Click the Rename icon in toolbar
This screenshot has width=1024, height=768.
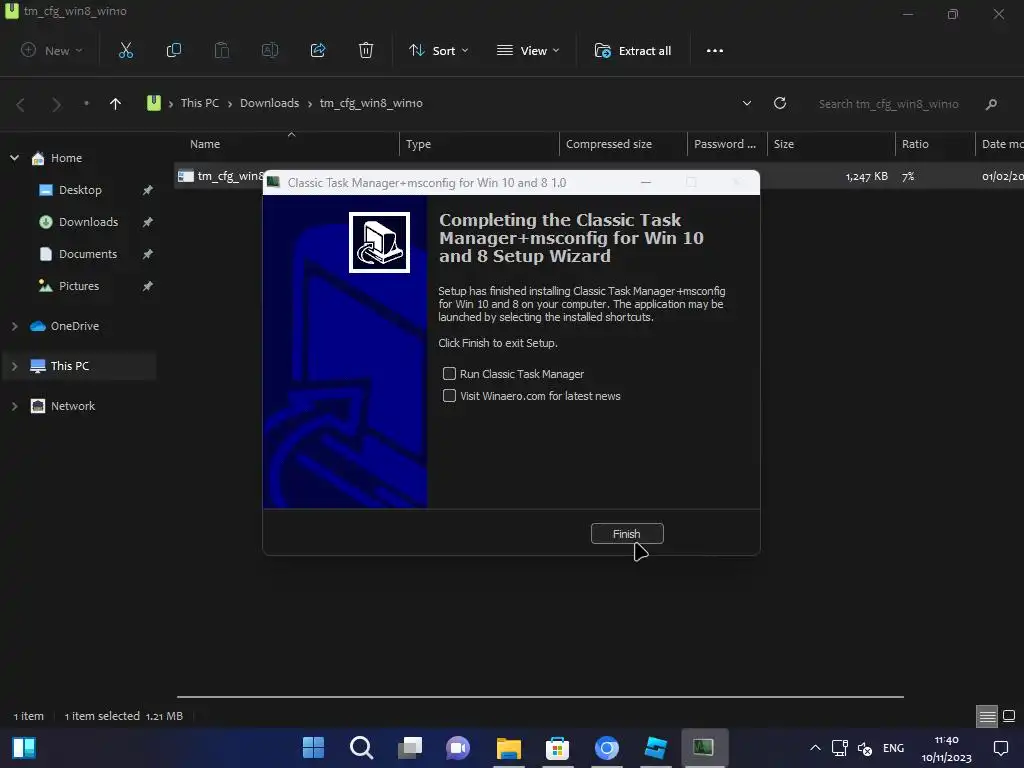[x=270, y=50]
